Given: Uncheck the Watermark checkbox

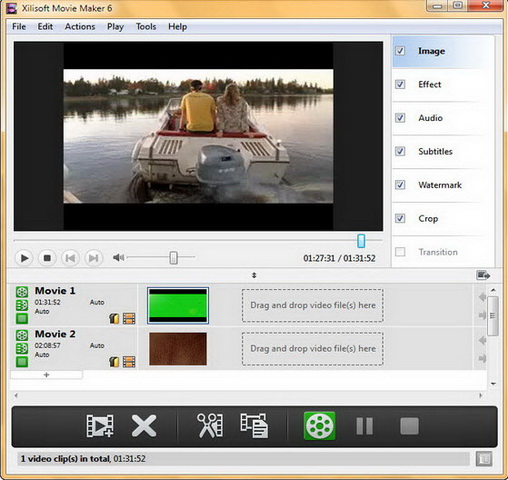Looking at the screenshot, I should [400, 185].
